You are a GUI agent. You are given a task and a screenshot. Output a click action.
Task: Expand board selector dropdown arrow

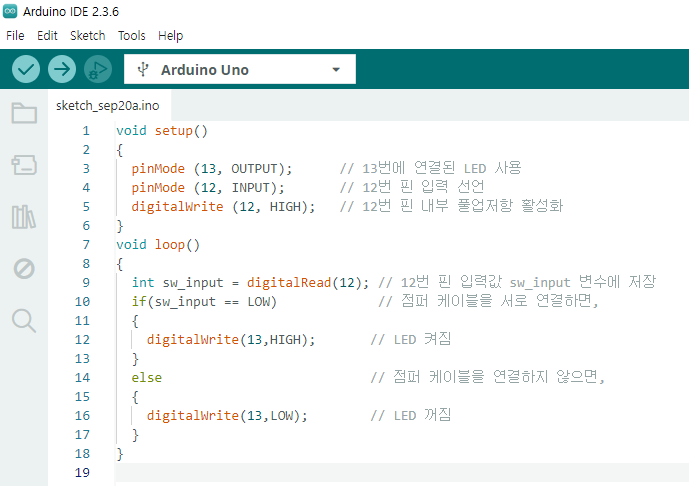click(x=336, y=69)
